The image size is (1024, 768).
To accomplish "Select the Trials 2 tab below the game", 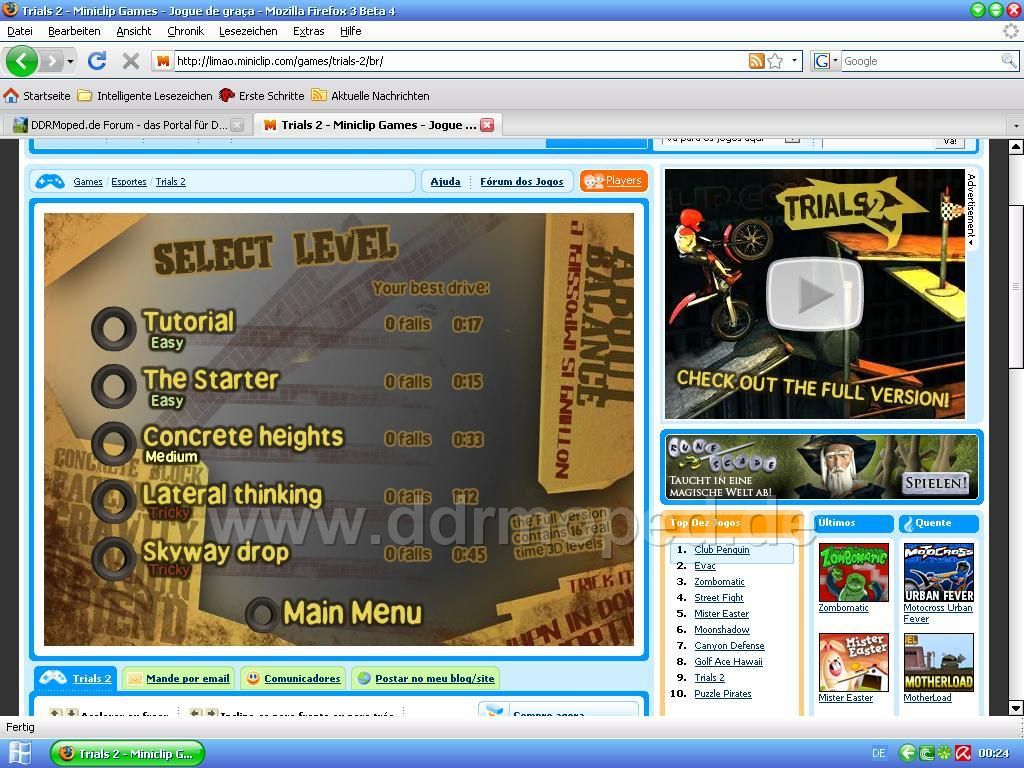I will pos(76,679).
